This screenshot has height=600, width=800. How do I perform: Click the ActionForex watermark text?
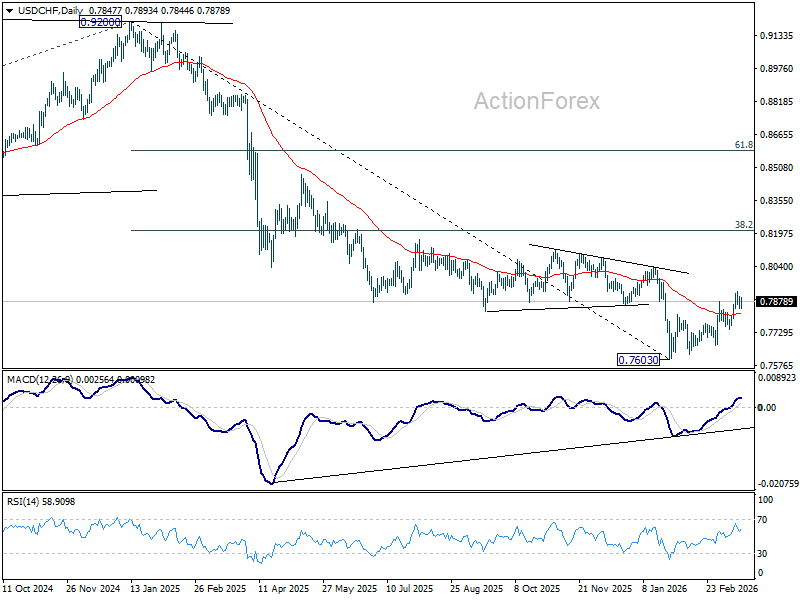(x=537, y=101)
